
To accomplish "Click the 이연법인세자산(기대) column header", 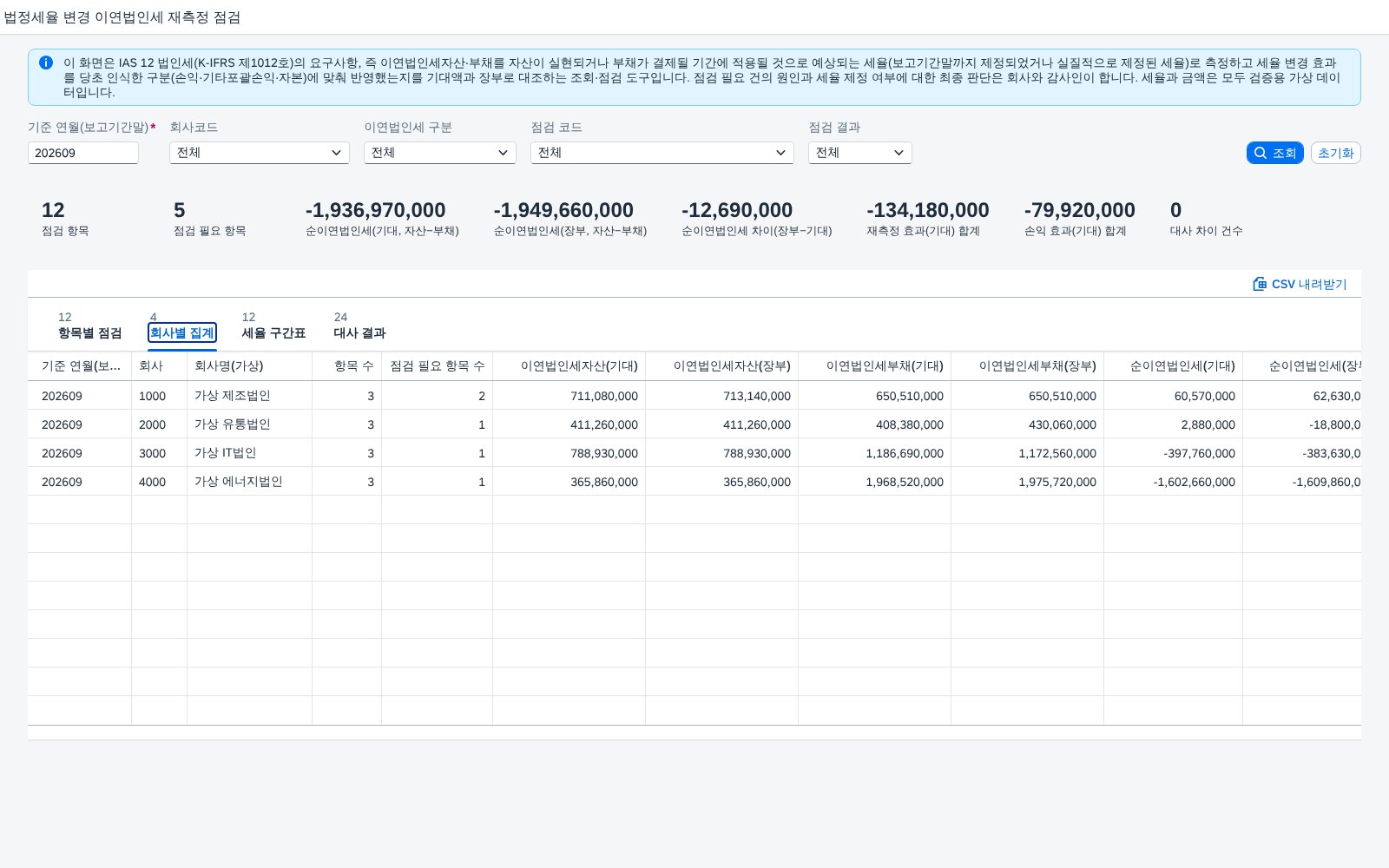I will click(569, 366).
